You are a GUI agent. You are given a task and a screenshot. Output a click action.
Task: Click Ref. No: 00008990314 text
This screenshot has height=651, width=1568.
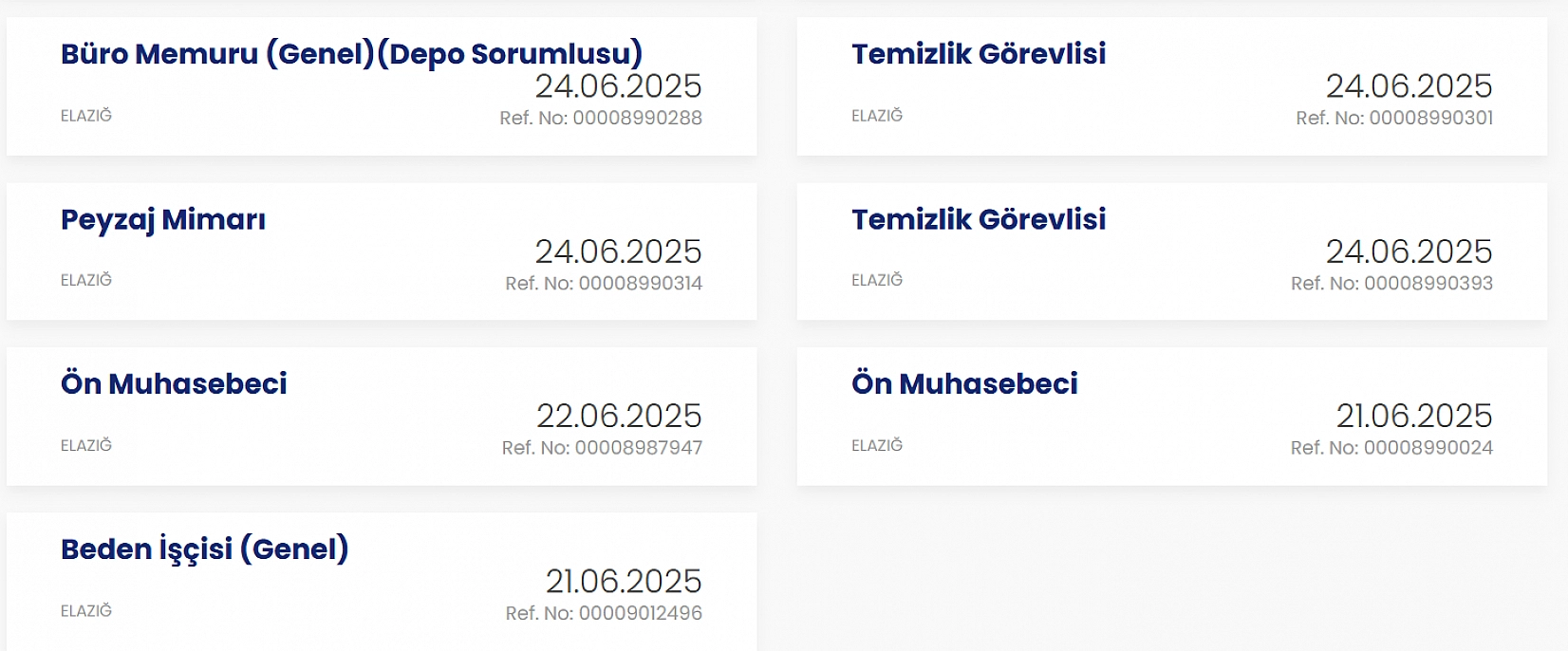[604, 283]
